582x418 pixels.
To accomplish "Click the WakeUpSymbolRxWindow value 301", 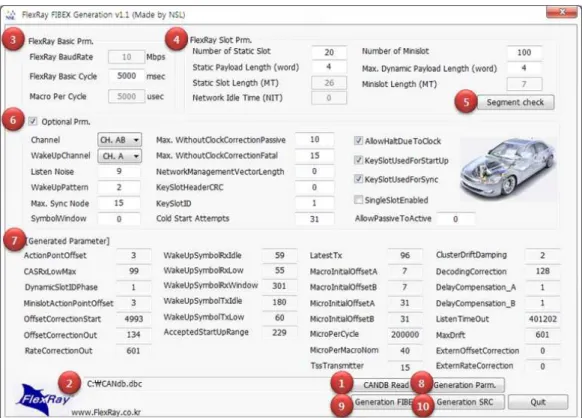I will (279, 285).
